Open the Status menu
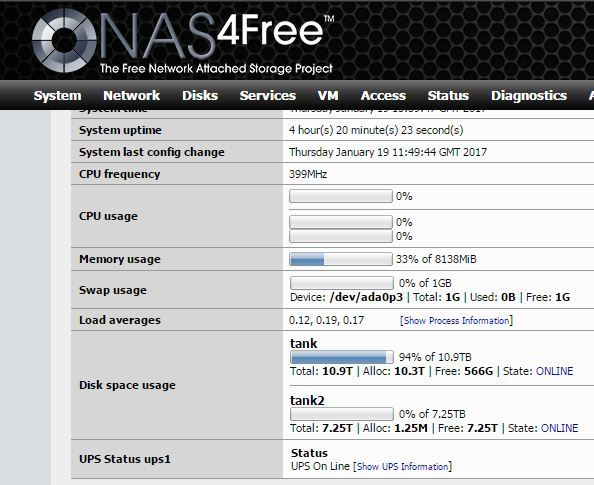 448,95
